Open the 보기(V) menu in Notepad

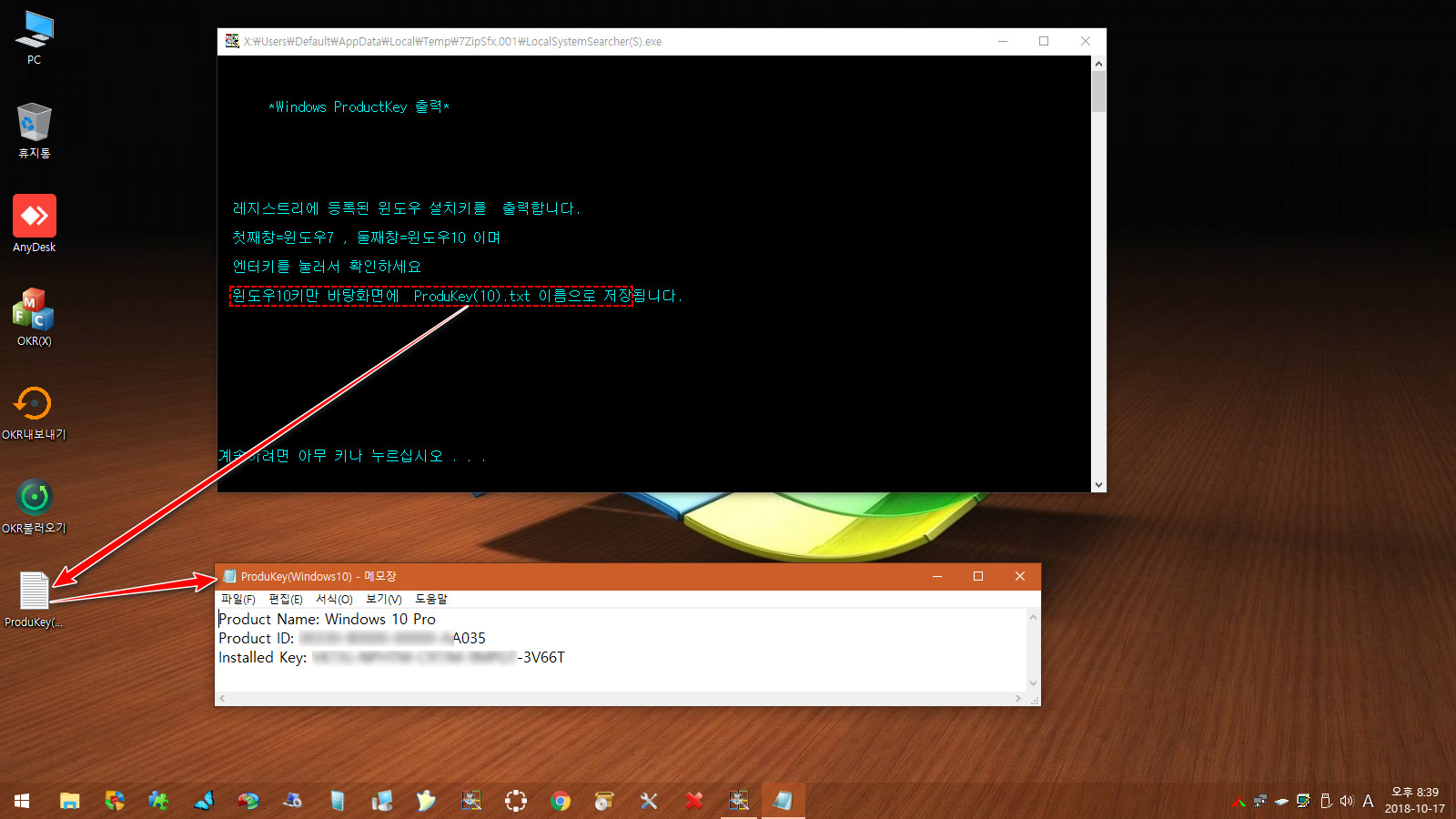[x=384, y=599]
